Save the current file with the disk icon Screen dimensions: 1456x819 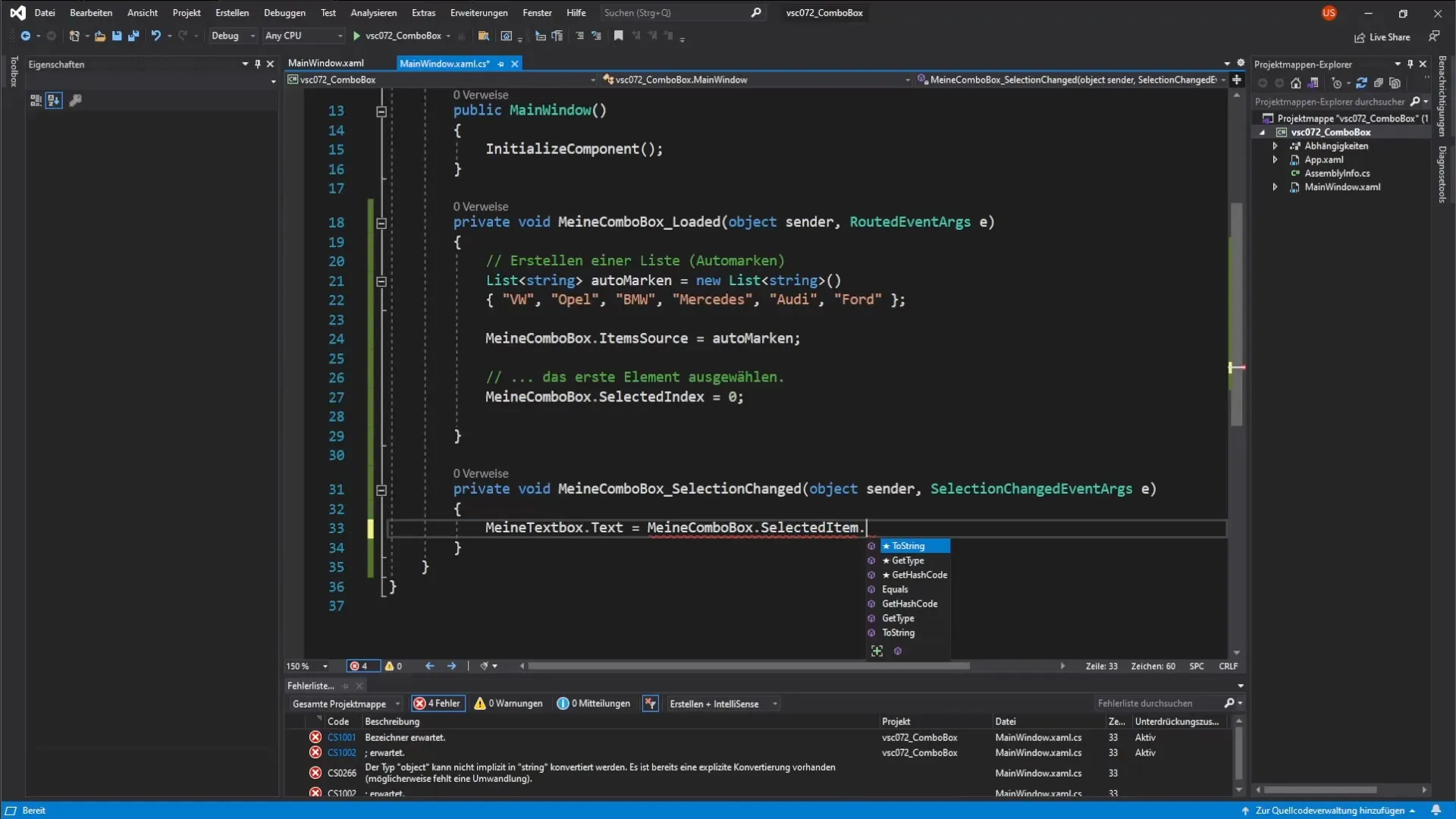tap(117, 36)
